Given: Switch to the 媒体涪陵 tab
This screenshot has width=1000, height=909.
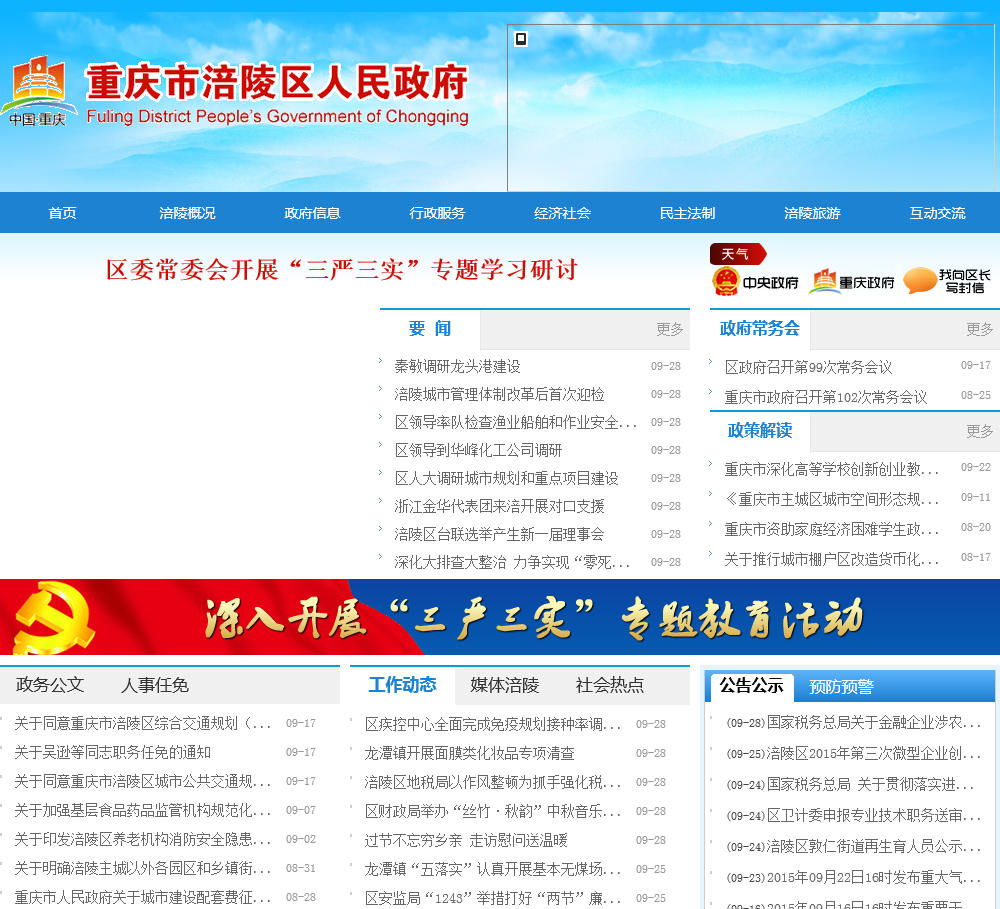Looking at the screenshot, I should [x=505, y=685].
